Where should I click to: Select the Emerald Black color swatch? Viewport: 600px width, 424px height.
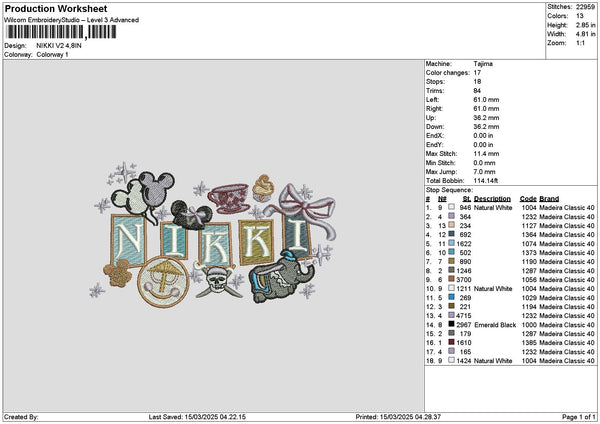coord(452,324)
